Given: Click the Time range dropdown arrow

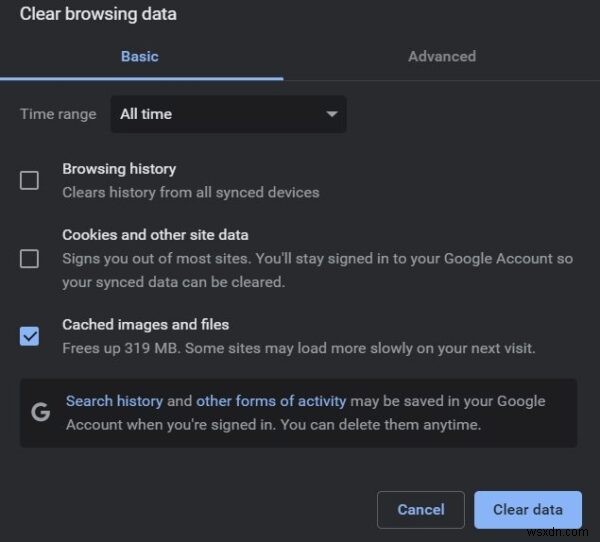Looking at the screenshot, I should (332, 114).
